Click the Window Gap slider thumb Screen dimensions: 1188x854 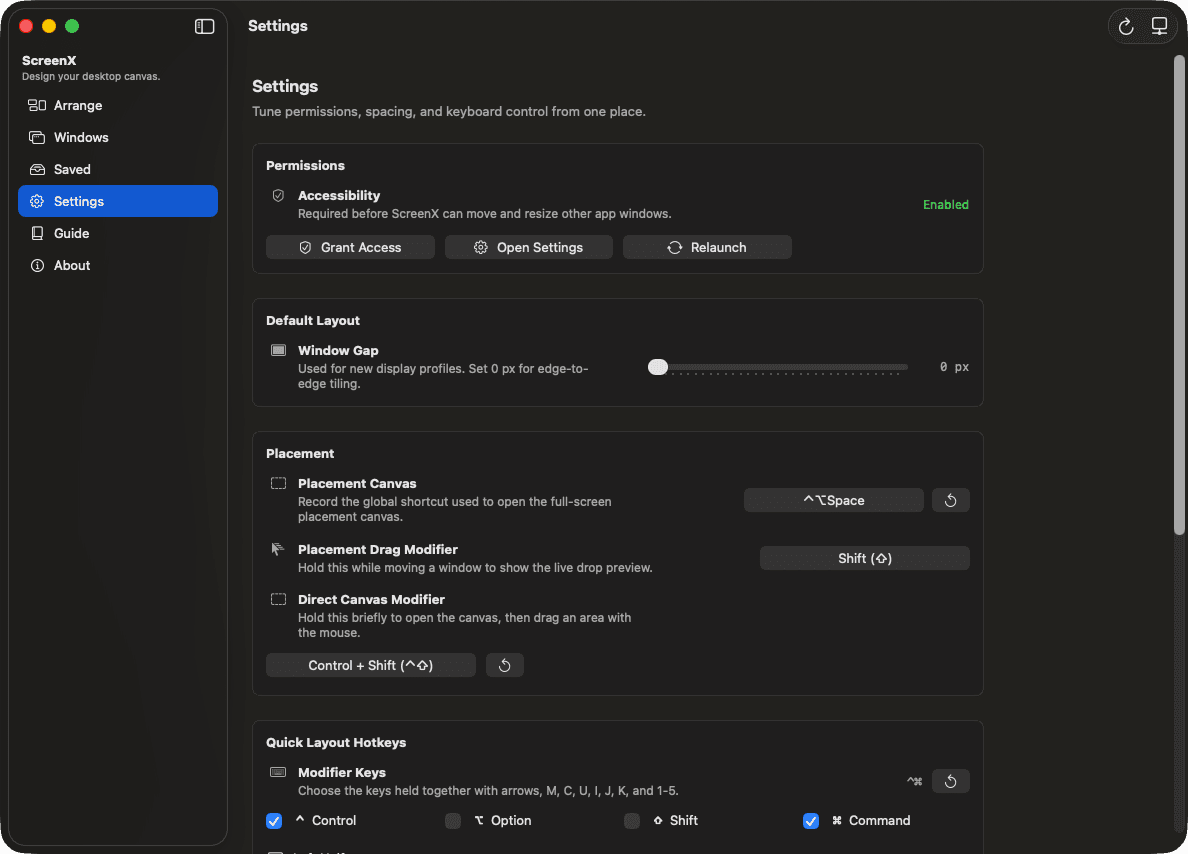658,367
